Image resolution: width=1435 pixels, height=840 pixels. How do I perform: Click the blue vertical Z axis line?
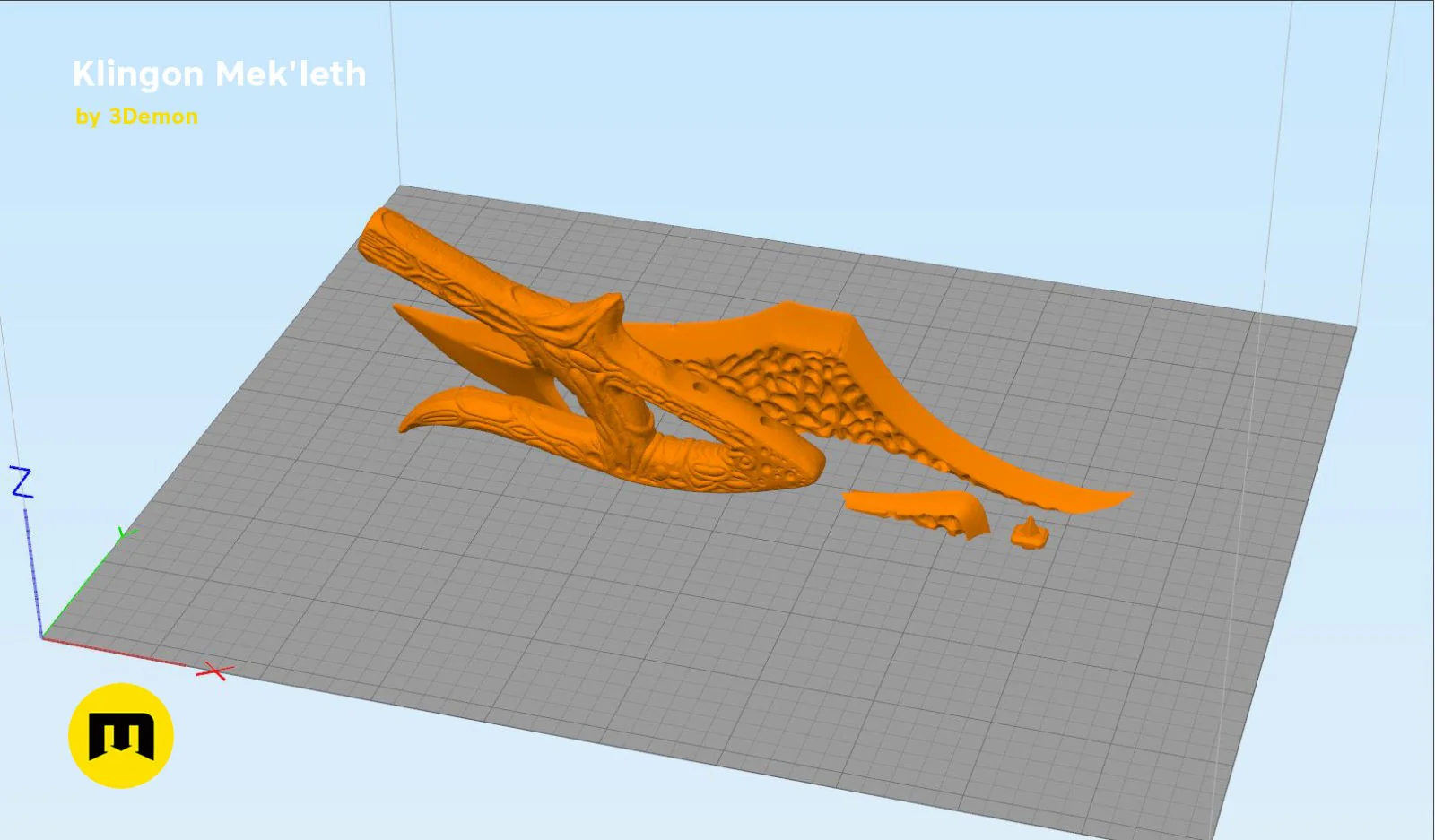pyautogui.click(x=32, y=569)
